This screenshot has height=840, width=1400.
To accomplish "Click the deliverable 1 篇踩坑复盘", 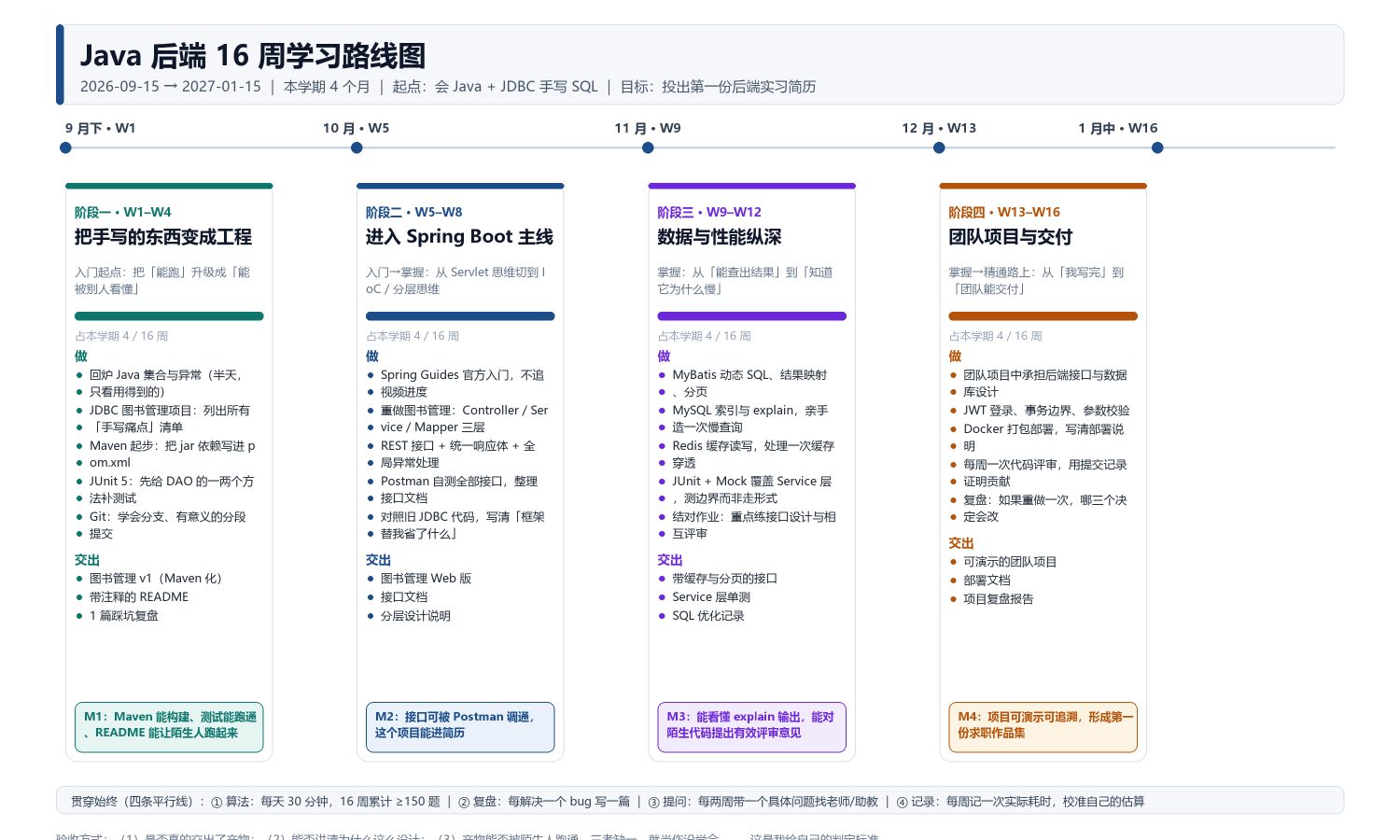I will pos(124,616).
